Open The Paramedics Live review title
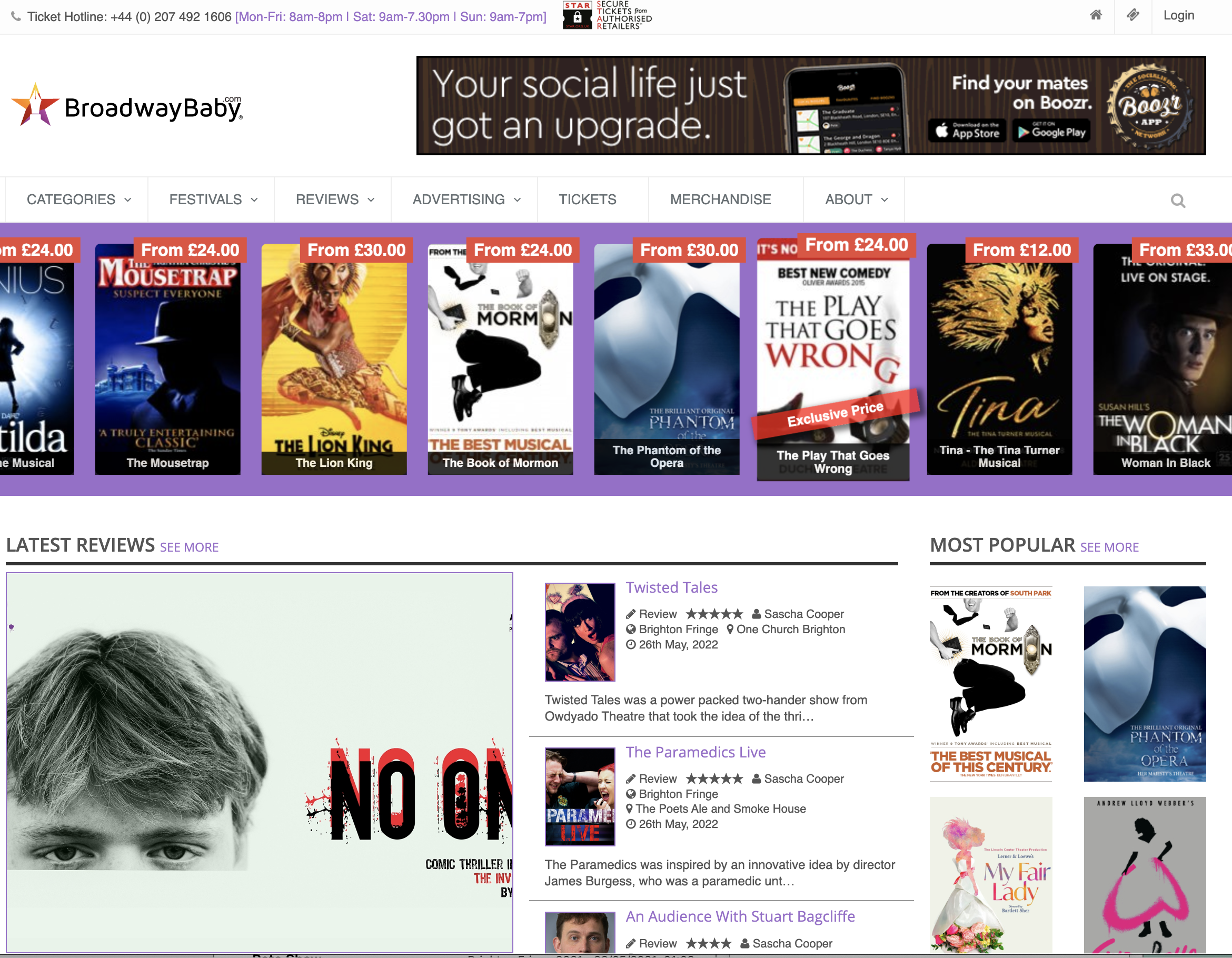 (x=696, y=752)
